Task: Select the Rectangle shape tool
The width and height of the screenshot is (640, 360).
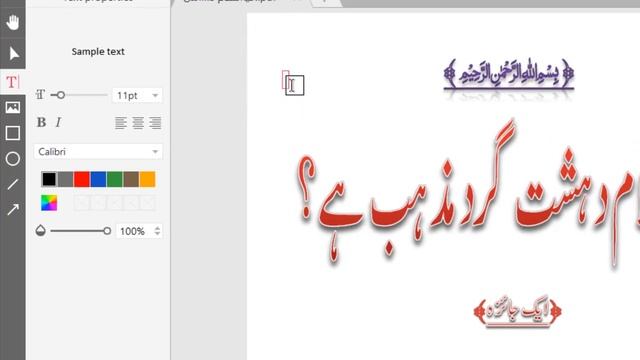Action: point(13,133)
